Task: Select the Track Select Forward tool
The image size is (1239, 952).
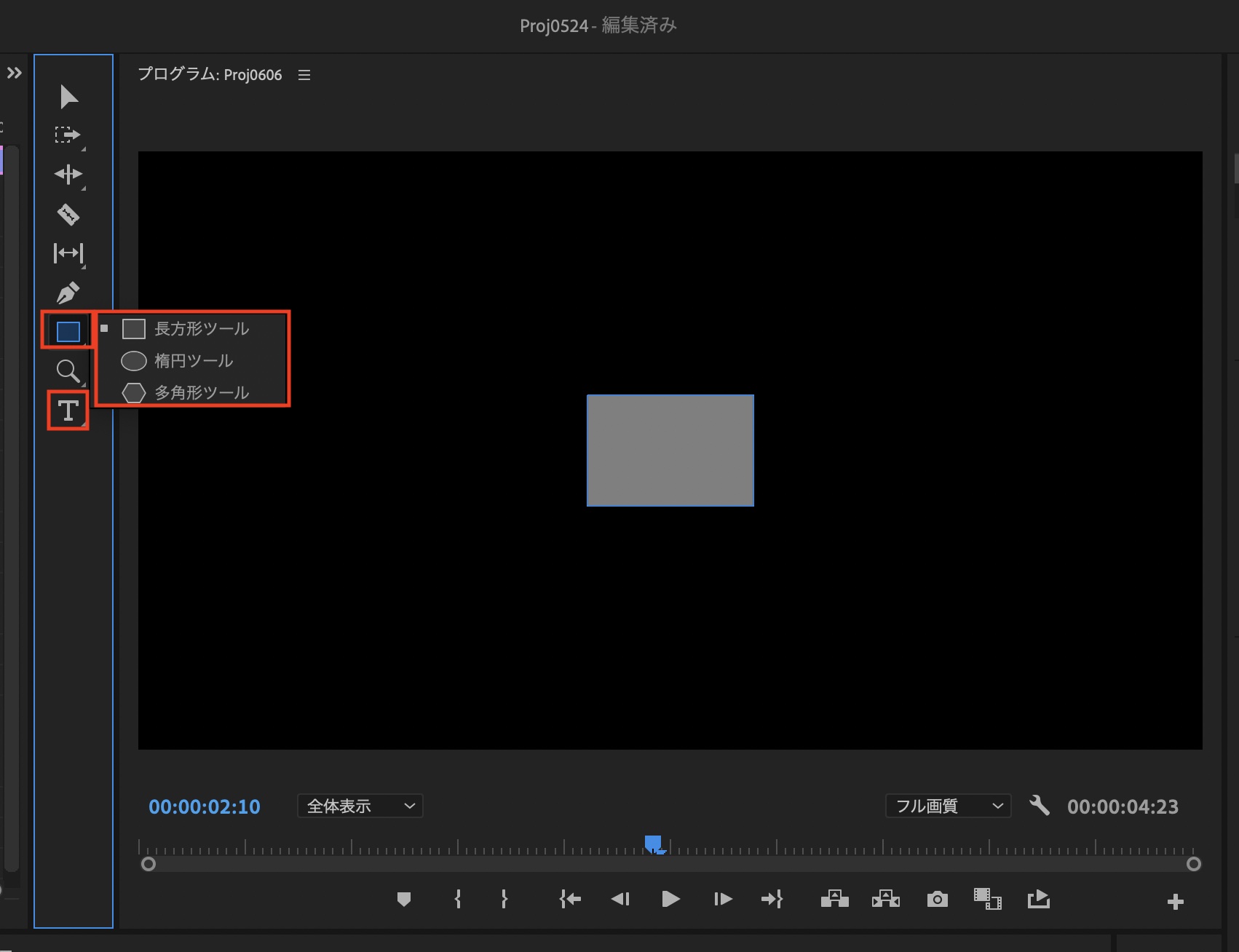Action: [68, 135]
